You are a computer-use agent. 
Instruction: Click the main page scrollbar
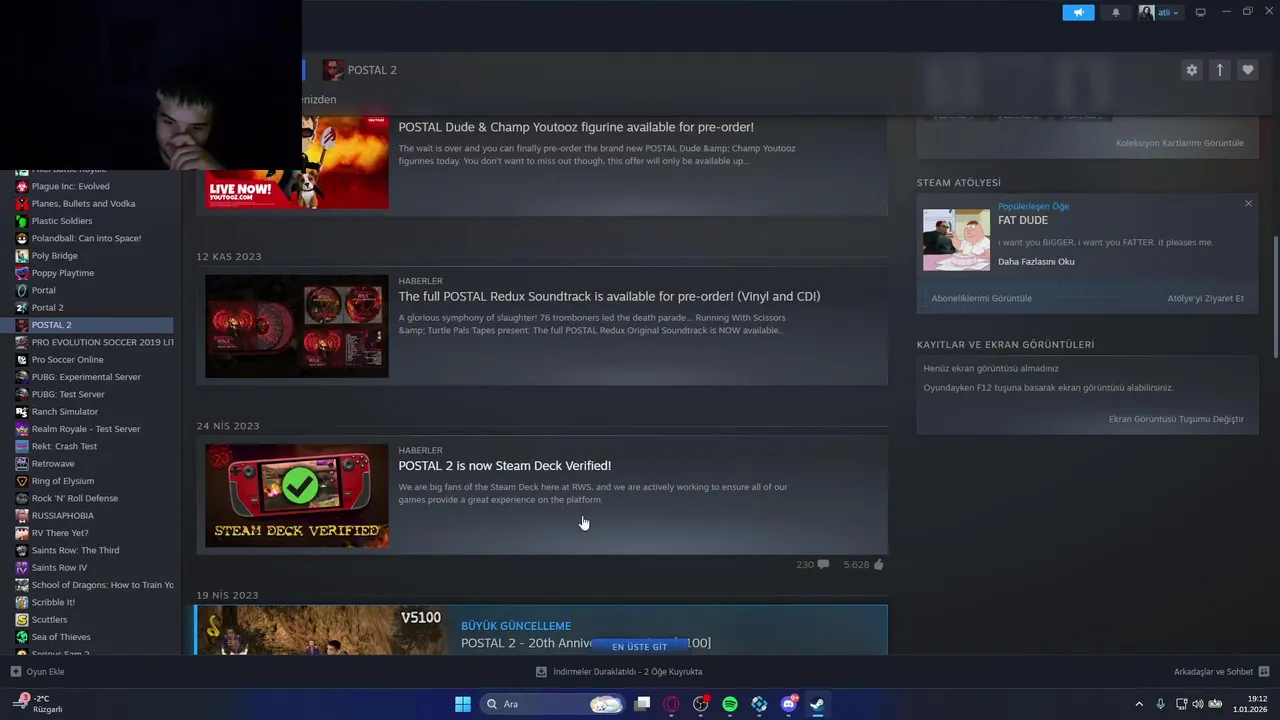[1275, 296]
